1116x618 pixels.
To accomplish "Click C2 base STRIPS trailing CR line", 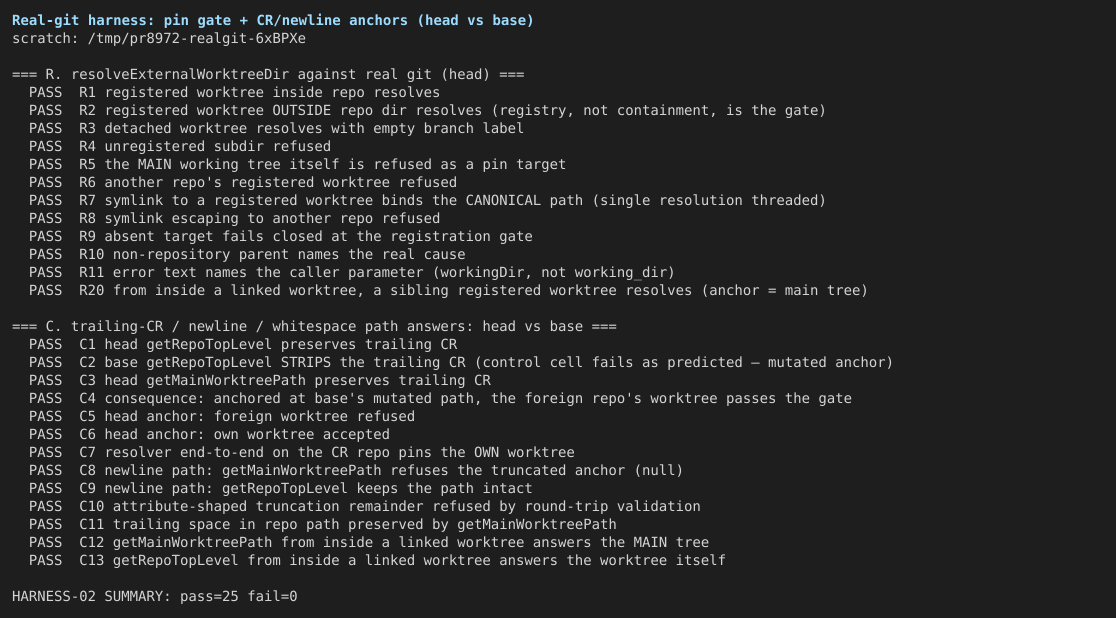I will tap(460, 362).
